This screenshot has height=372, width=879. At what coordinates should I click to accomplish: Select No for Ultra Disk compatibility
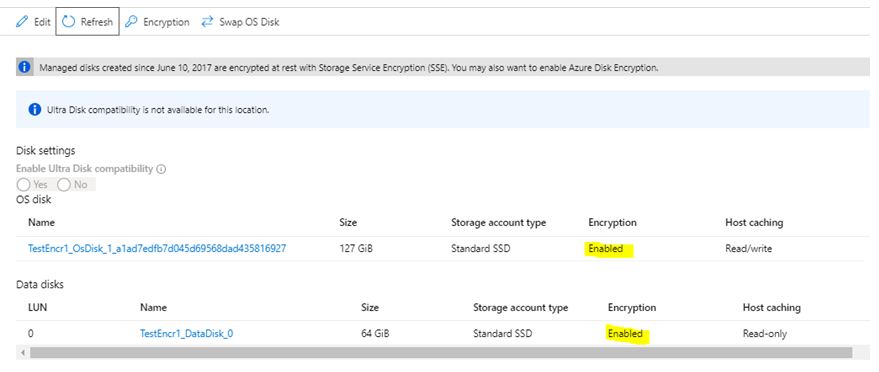tap(64, 184)
